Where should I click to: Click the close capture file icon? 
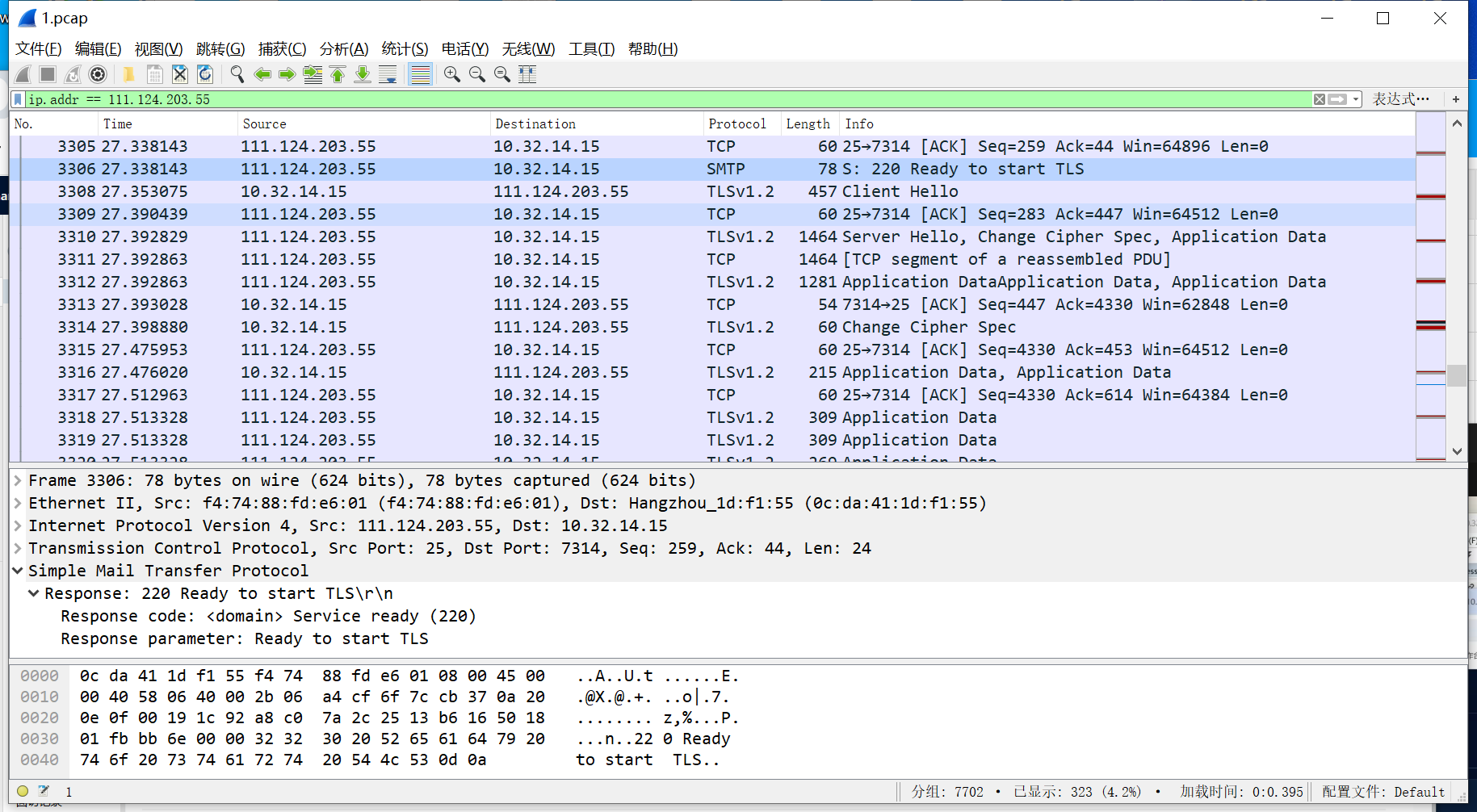click(180, 74)
